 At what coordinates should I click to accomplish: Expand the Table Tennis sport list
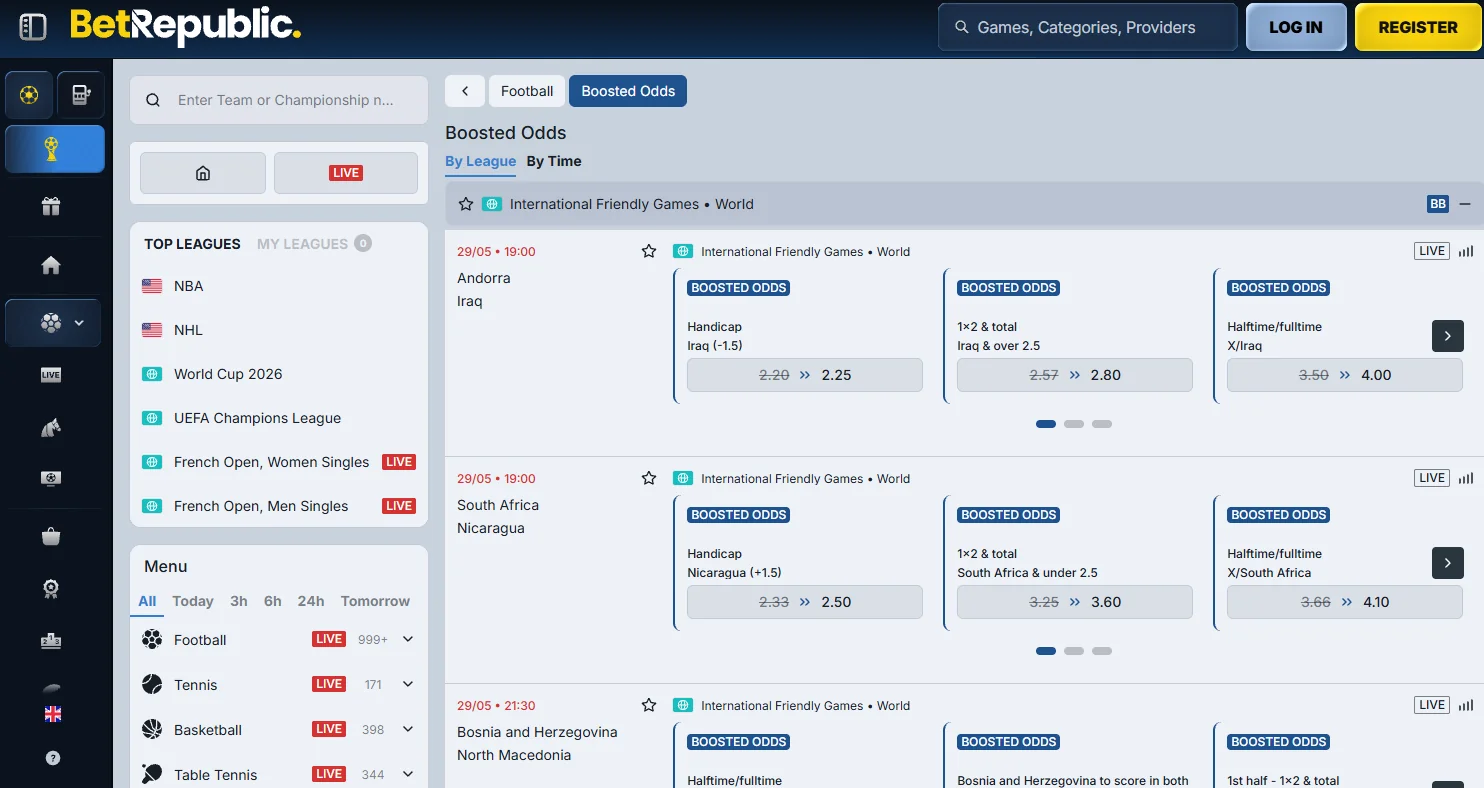click(408, 774)
